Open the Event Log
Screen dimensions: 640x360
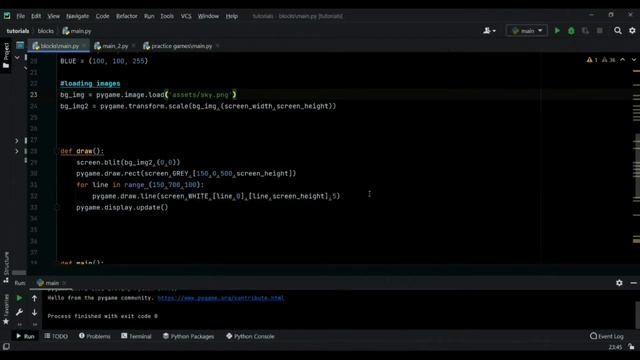click(607, 336)
